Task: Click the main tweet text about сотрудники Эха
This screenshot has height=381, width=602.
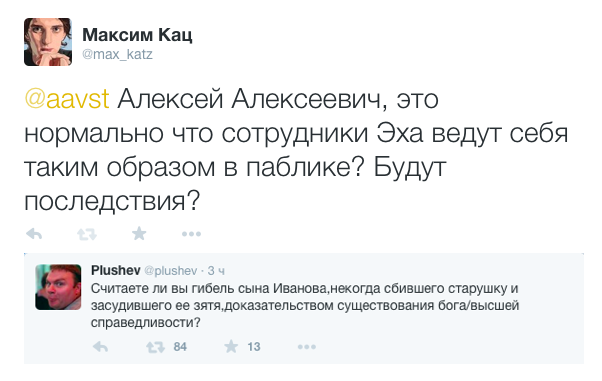Action: [x=296, y=150]
